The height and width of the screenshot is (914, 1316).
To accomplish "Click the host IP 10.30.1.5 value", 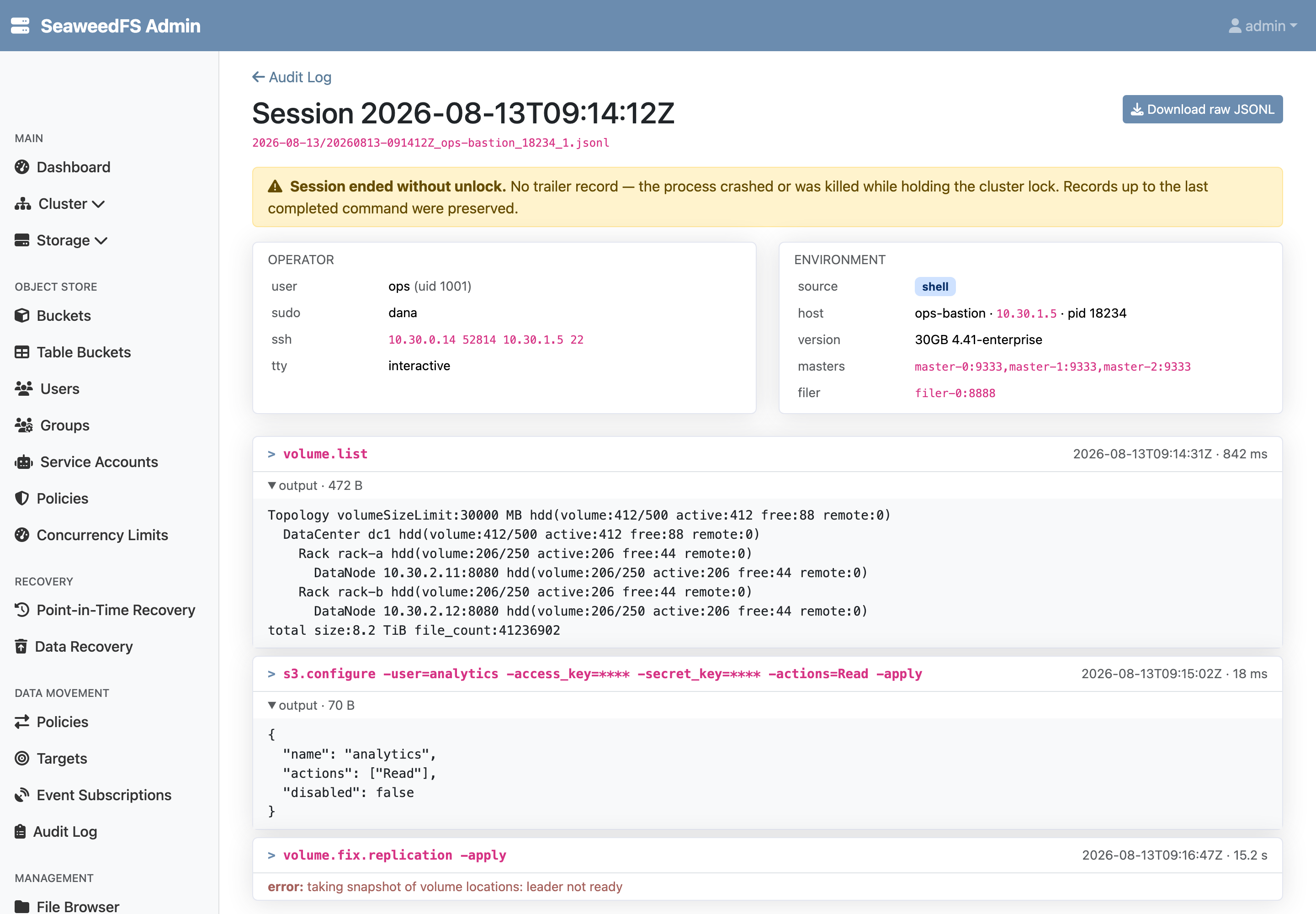I will tap(1026, 313).
